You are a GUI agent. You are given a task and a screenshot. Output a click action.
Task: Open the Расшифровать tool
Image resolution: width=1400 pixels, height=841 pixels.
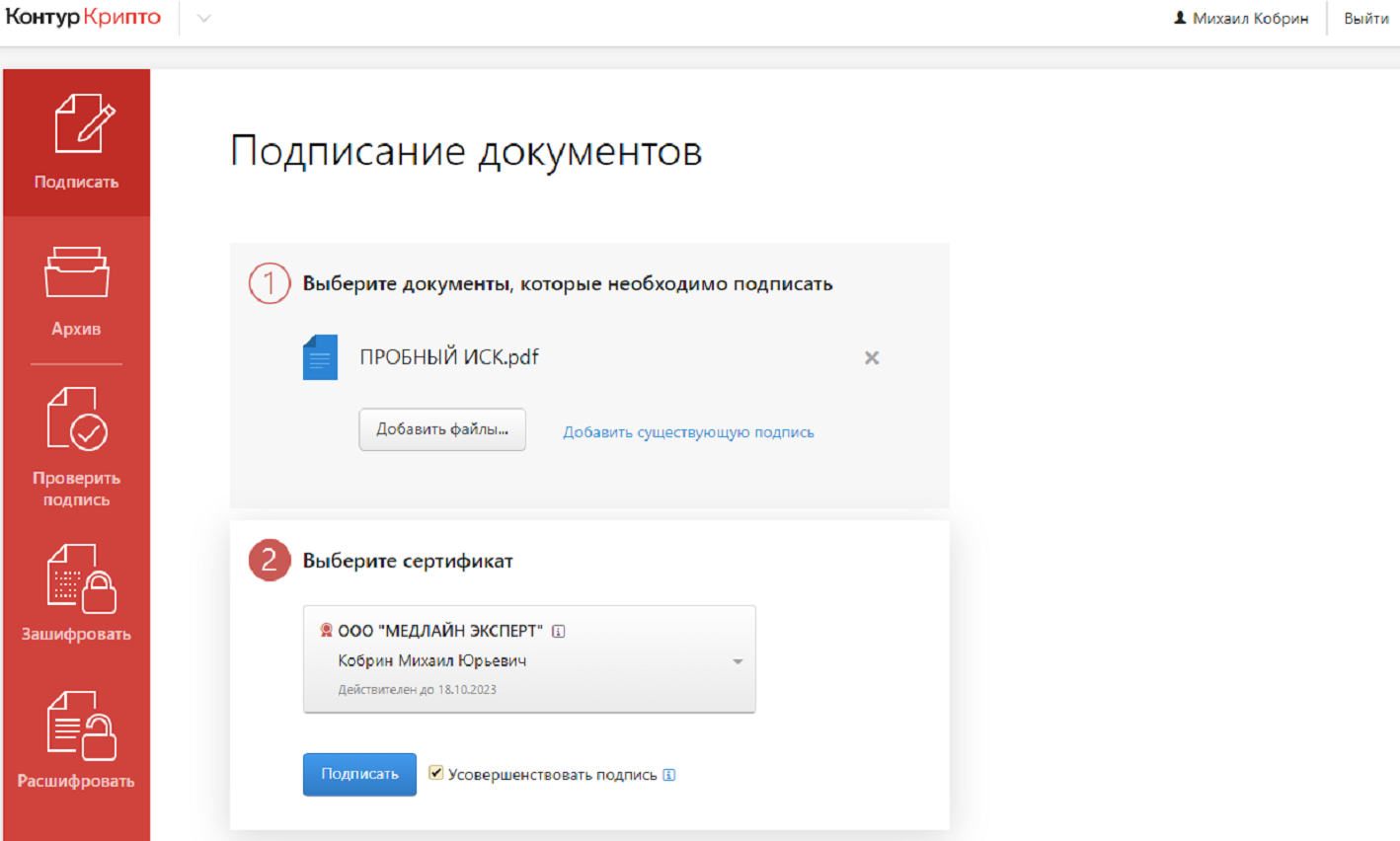[76, 740]
